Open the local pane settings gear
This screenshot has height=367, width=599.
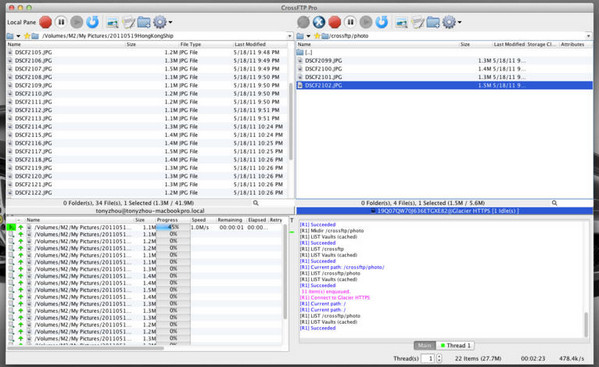(160, 22)
